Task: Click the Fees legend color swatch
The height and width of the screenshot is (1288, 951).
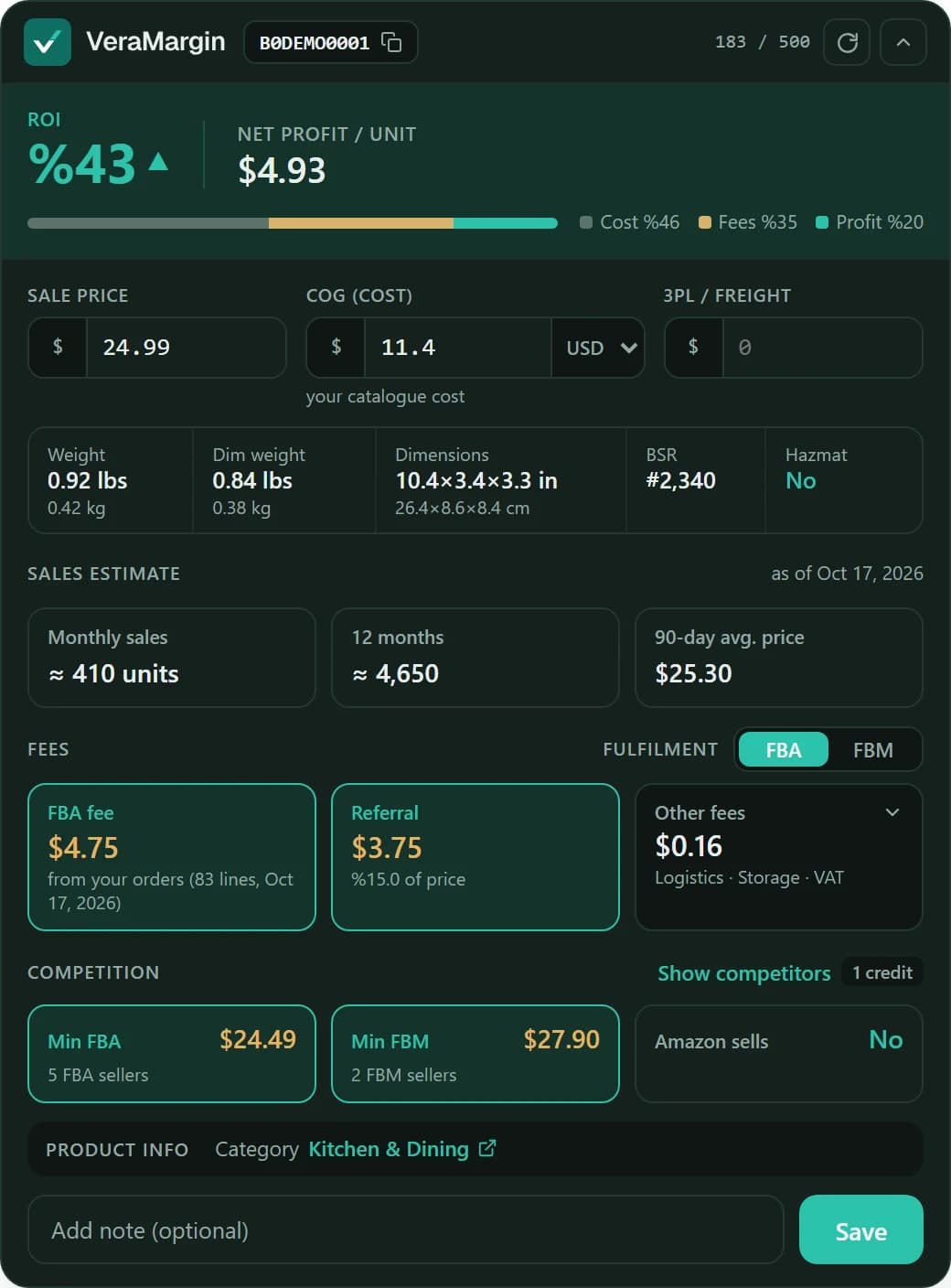Action: (x=705, y=222)
